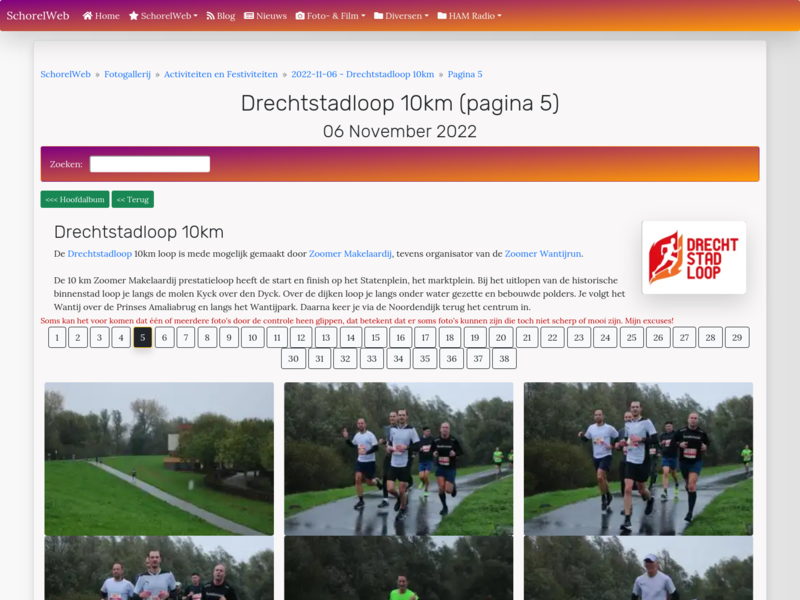The image size is (800, 600).
Task: Focus the Zoeken search field
Action: coord(150,164)
